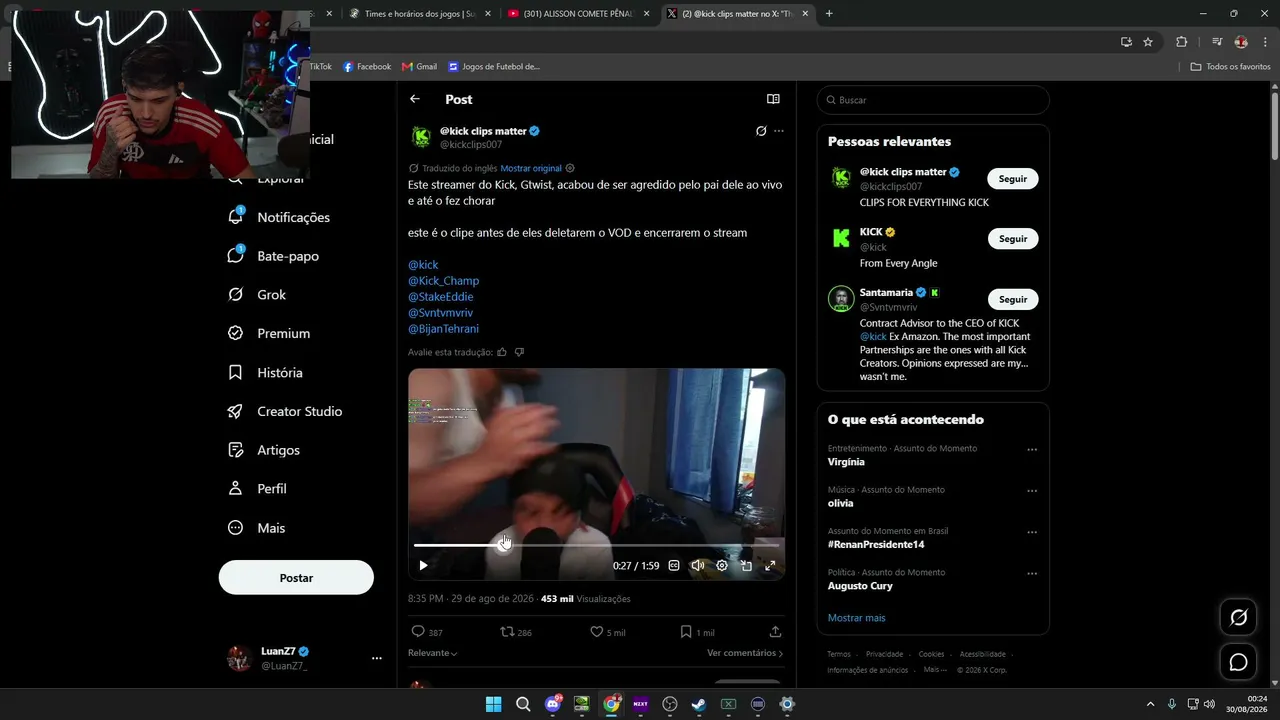Viewport: 1280px width, 720px height.
Task: Repost the post with 286 reposts
Action: point(516,632)
